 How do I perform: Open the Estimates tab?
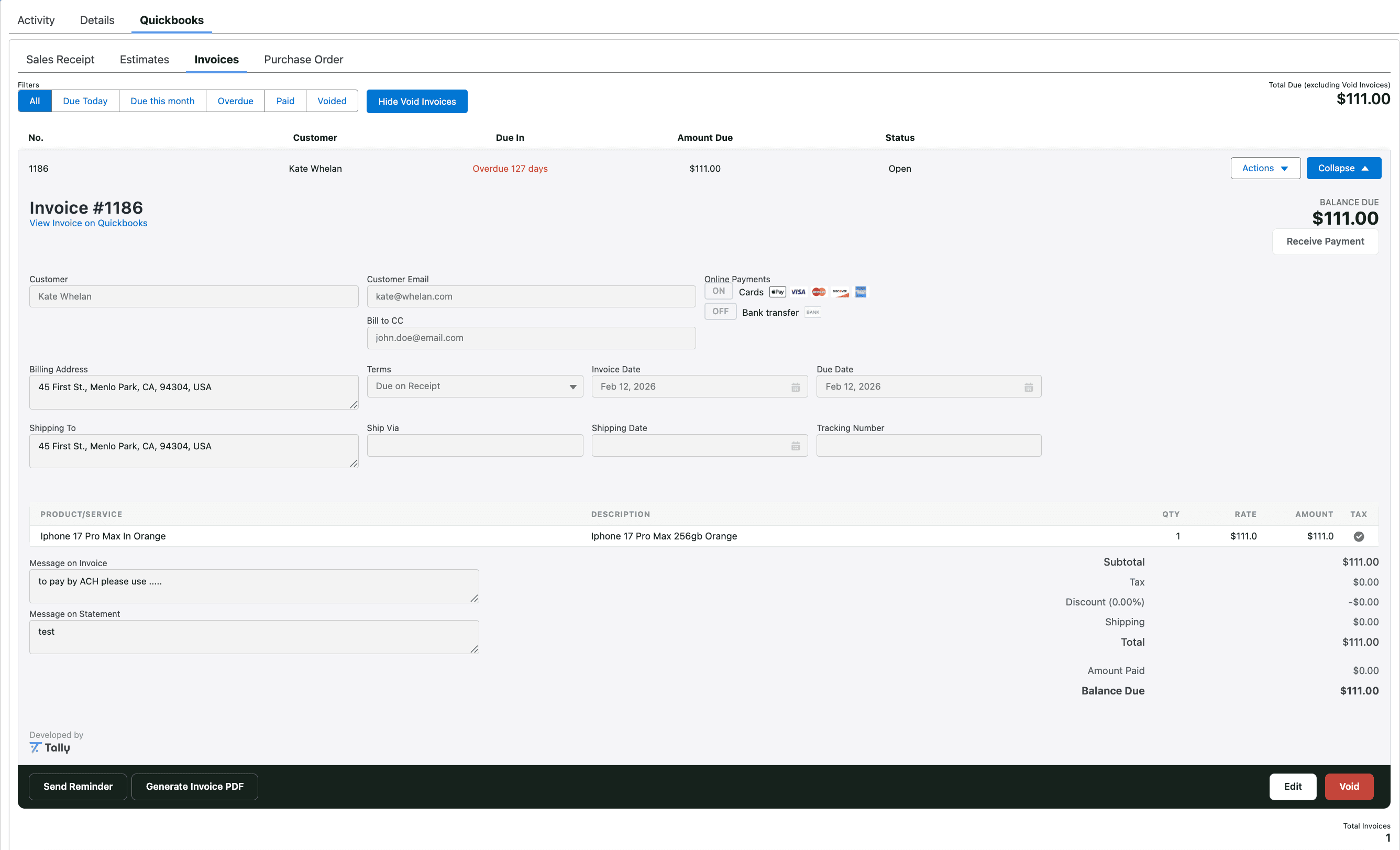click(x=145, y=60)
